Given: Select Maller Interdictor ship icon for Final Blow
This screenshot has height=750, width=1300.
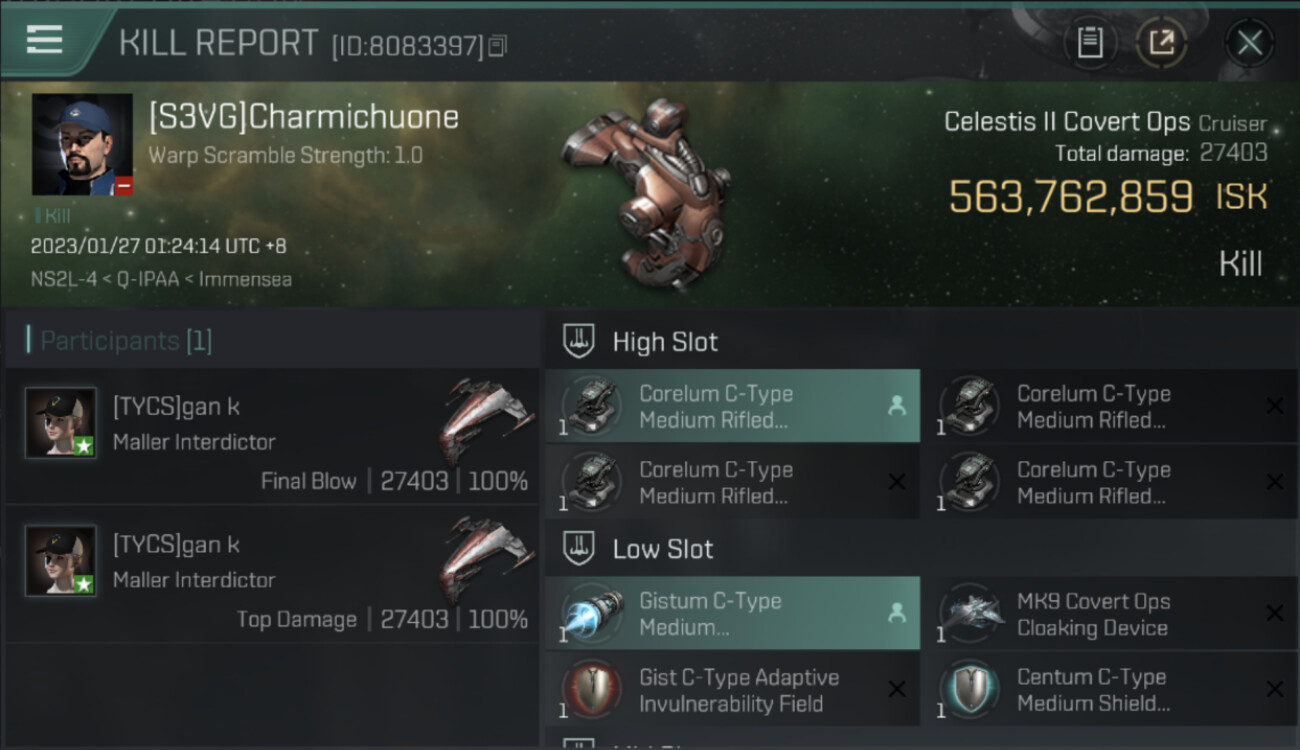Looking at the screenshot, I should tap(487, 420).
